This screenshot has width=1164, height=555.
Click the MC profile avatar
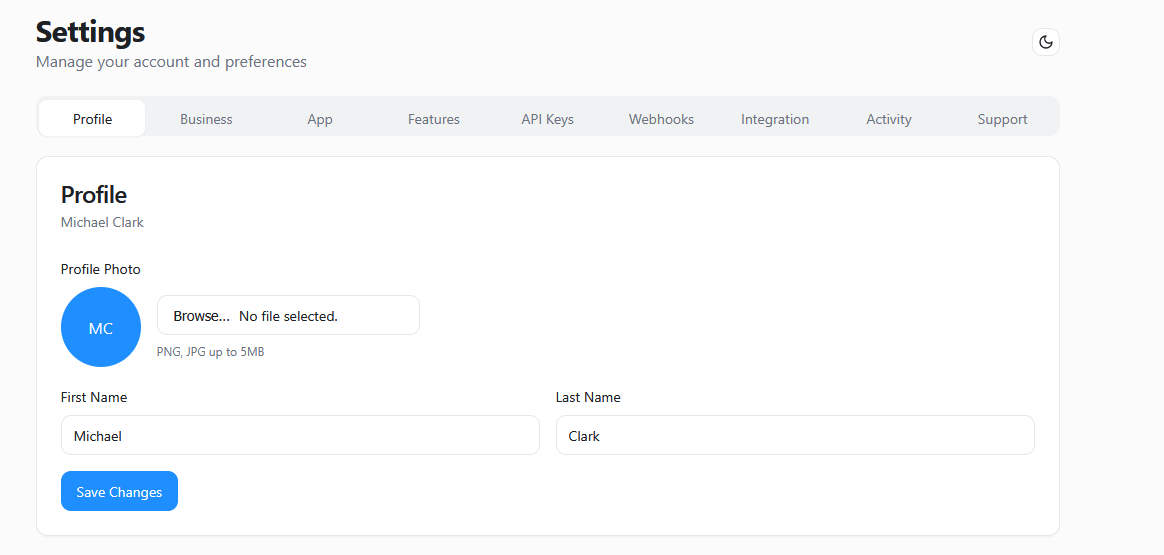[101, 327]
